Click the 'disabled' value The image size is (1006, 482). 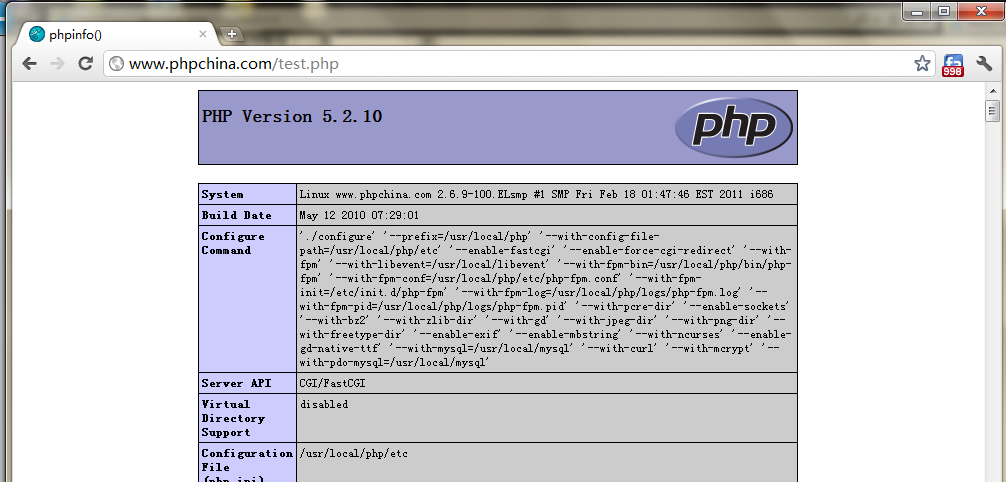click(x=324, y=404)
